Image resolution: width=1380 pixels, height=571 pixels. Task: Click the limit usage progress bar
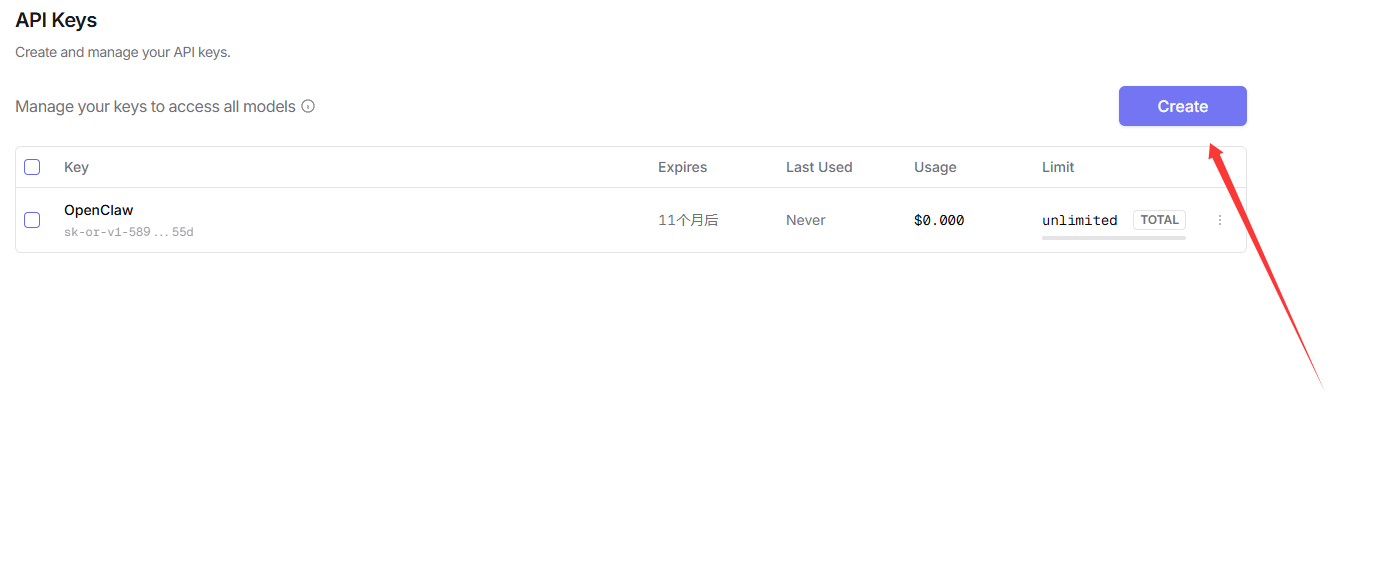click(x=1113, y=238)
